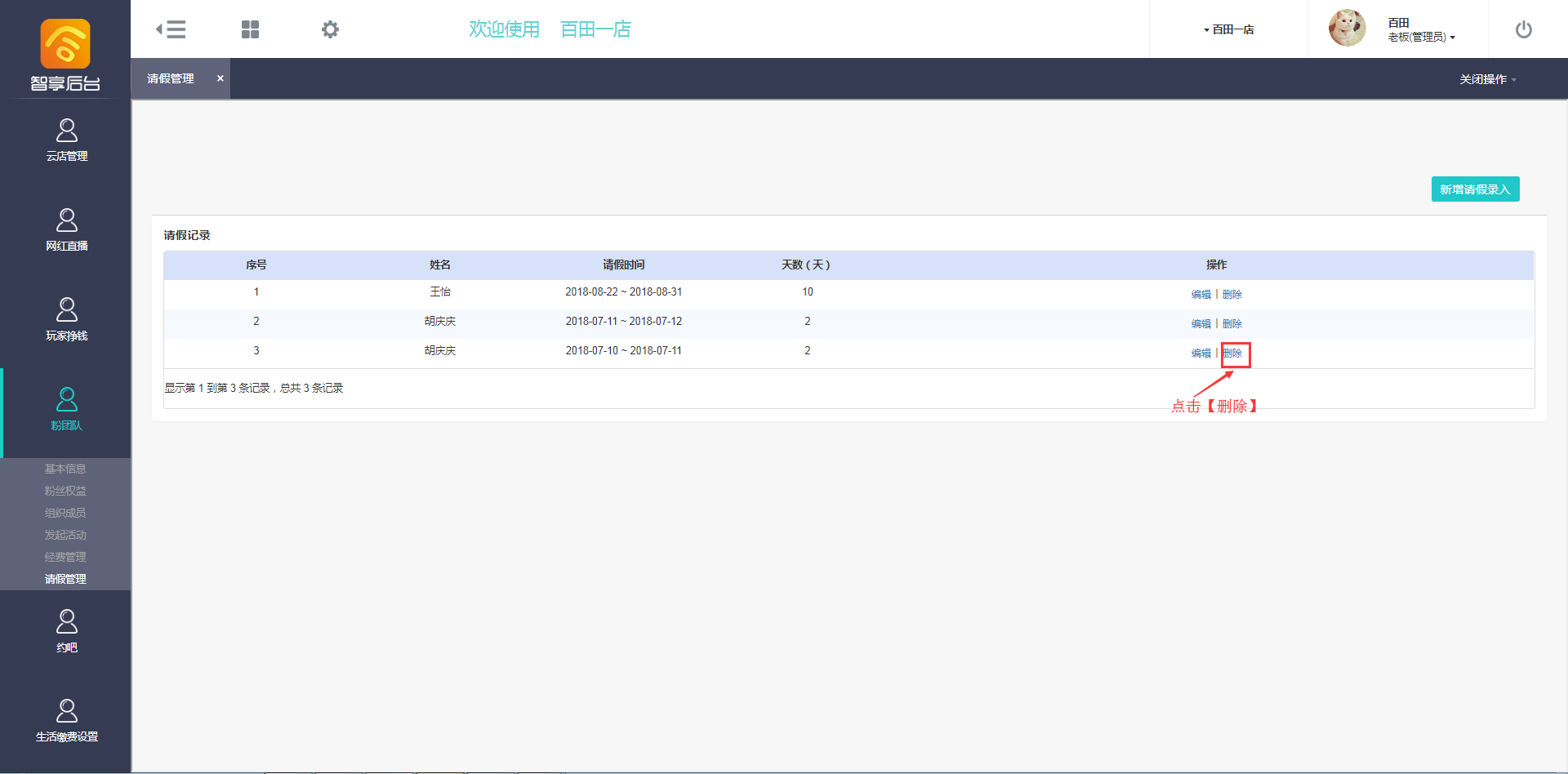This screenshot has width=1568, height=774.
Task: Select 请假管理 submenu item
Action: coord(65,579)
